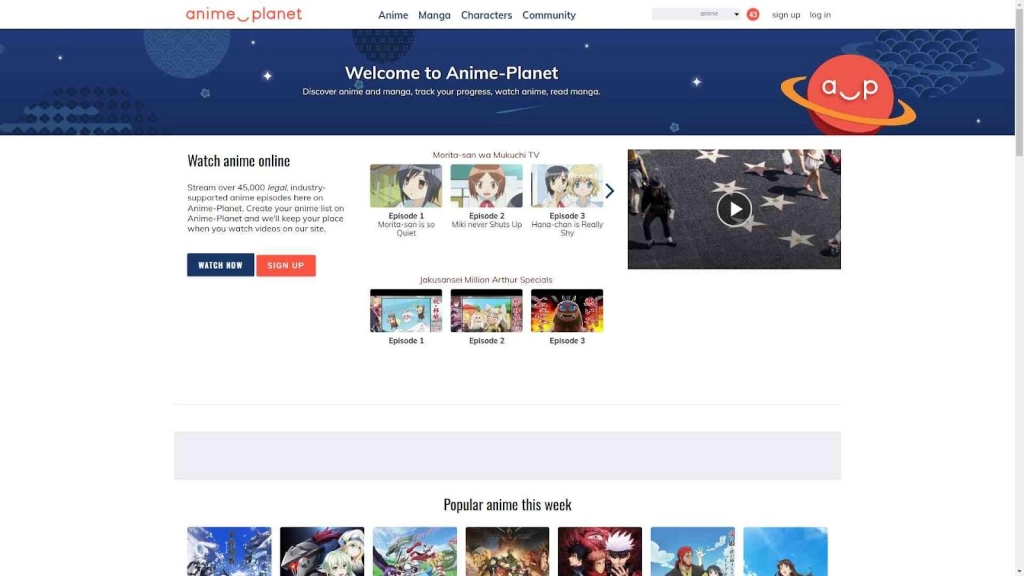The width and height of the screenshot is (1024, 576).
Task: Open Jakusansei Million Arthur Specials Episode 1
Action: click(406, 311)
